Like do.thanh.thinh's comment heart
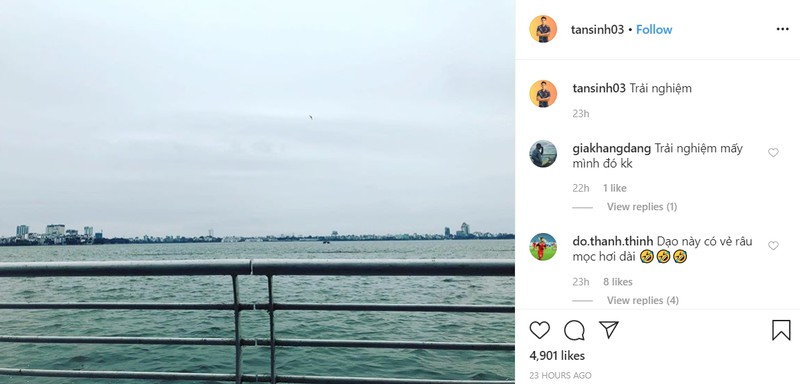This screenshot has width=800, height=384. 773,246
